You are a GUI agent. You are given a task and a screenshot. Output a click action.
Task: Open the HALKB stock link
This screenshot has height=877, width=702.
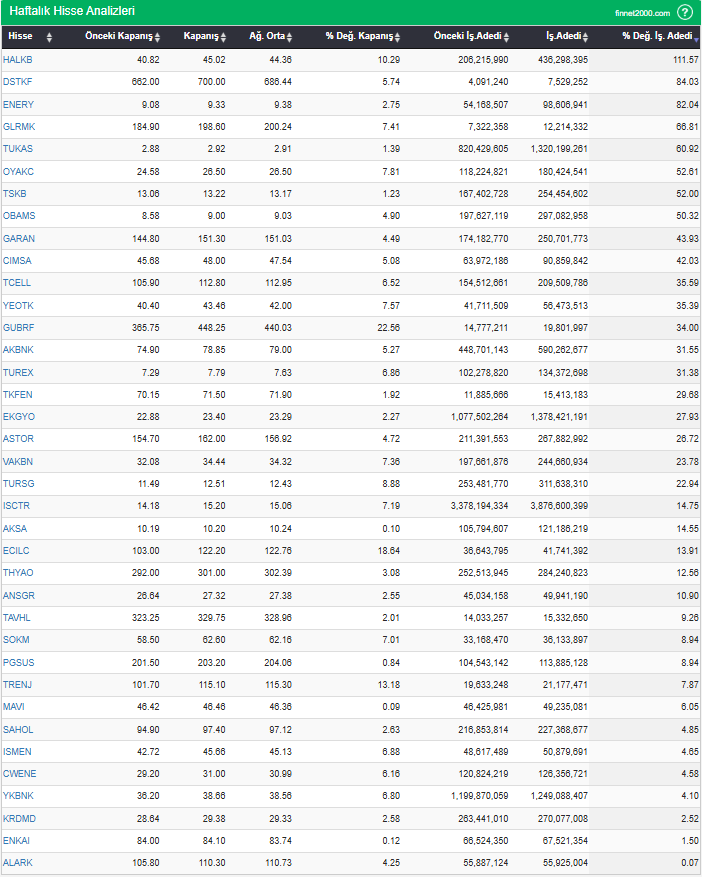point(18,60)
